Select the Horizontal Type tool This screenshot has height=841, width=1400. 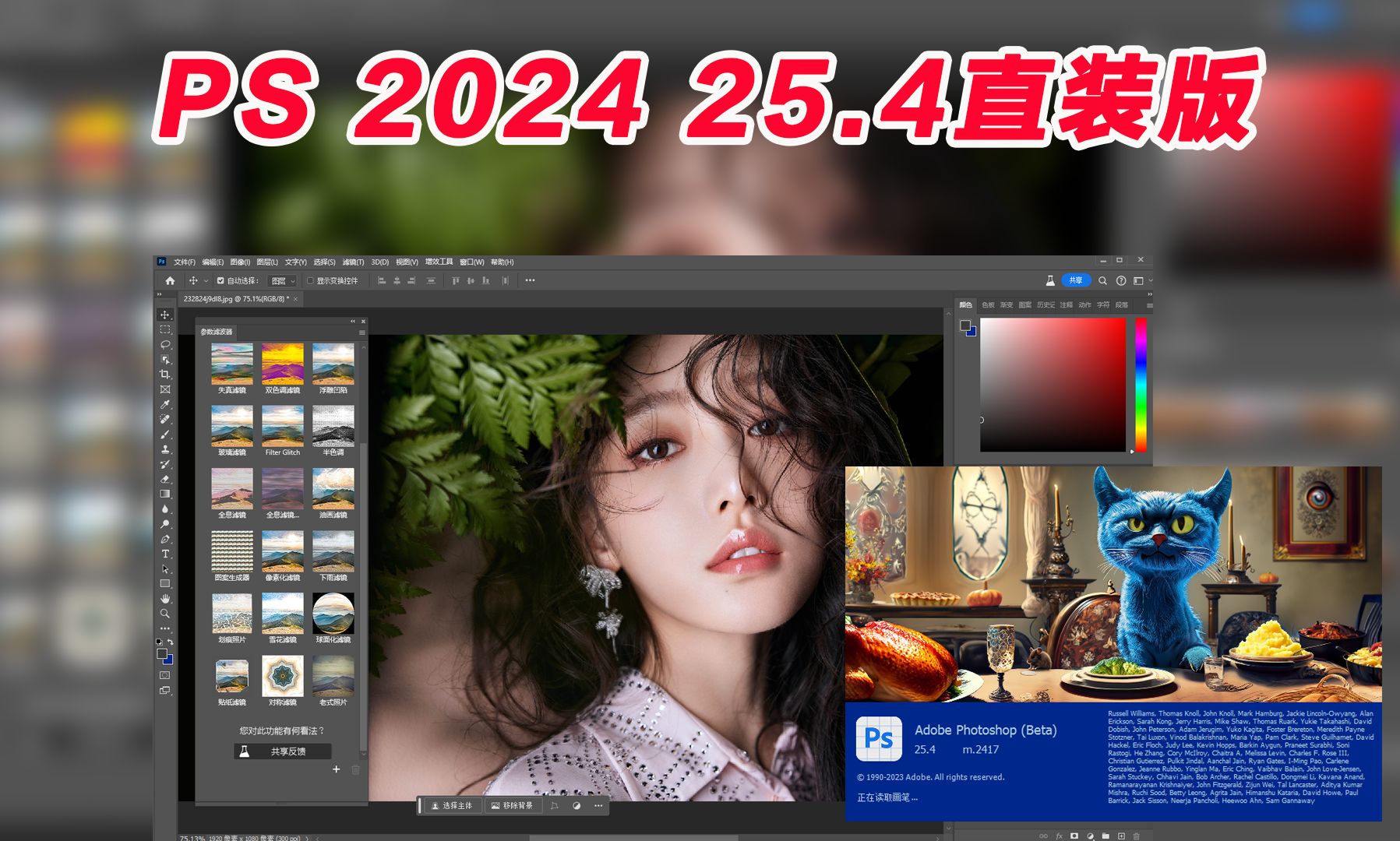(165, 554)
